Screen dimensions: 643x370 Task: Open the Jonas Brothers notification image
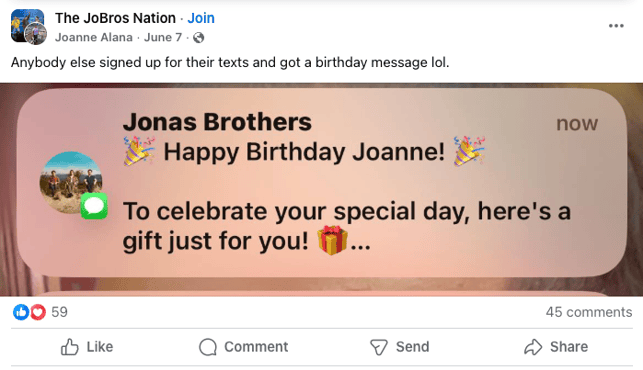tap(322, 190)
